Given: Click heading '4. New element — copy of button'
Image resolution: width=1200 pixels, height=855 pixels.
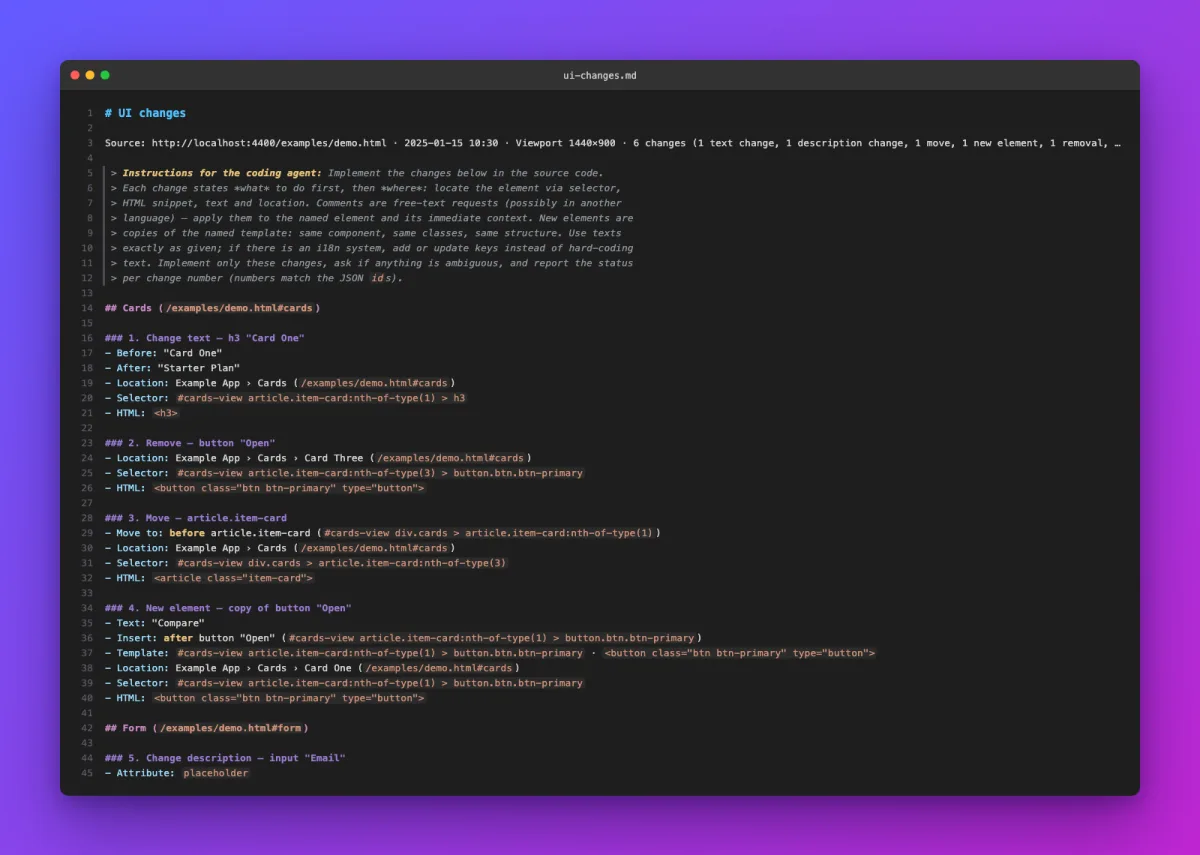Looking at the screenshot, I should (228, 608).
